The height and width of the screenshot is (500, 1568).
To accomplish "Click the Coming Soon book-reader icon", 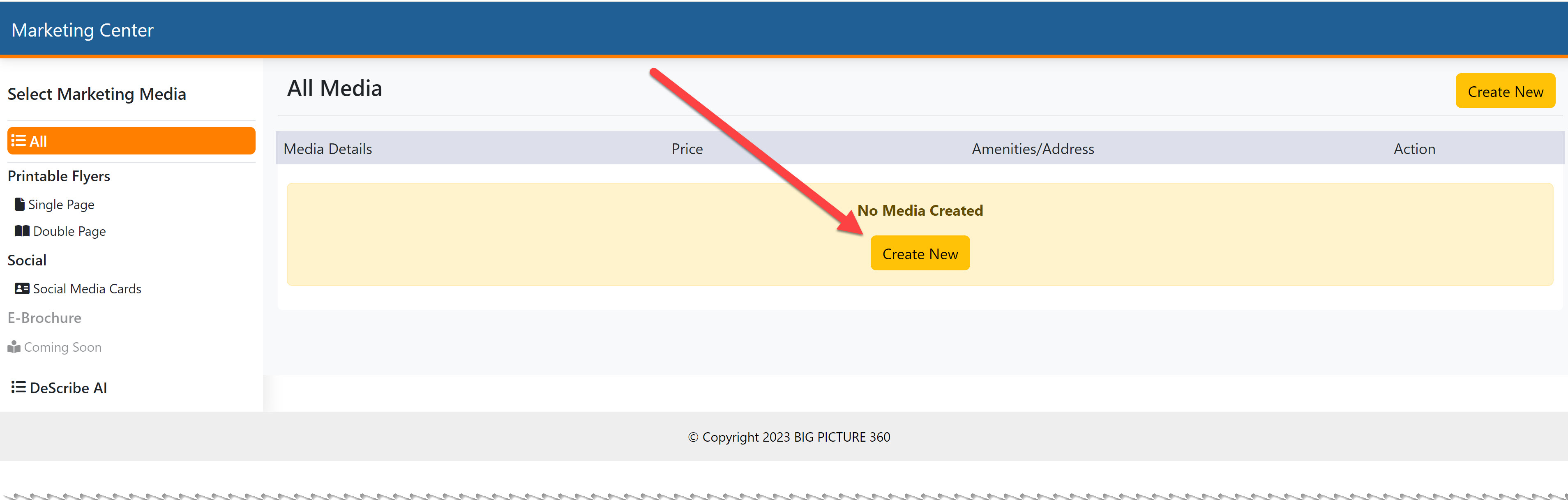I will click(14, 347).
